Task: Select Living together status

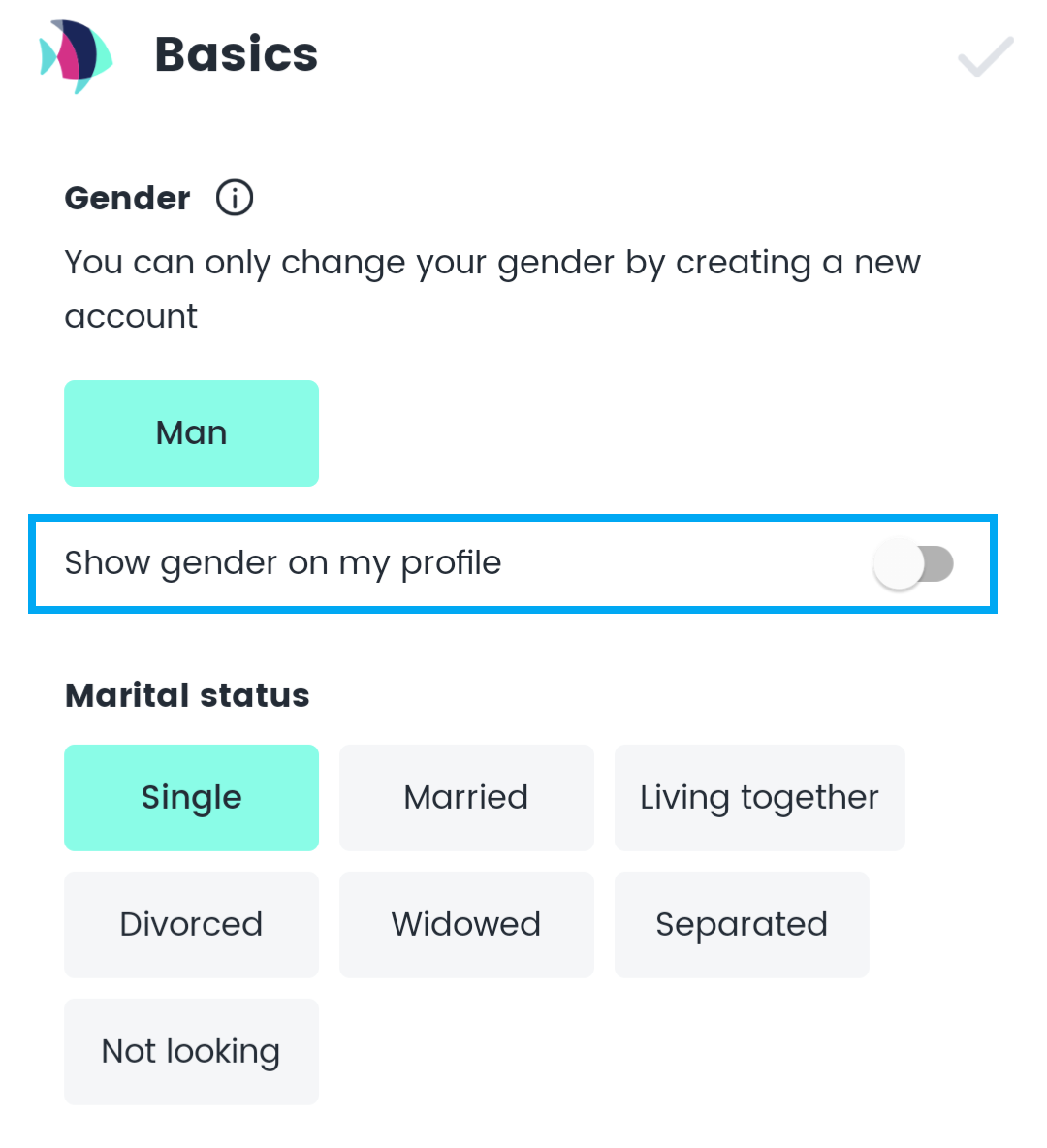Action: point(759,797)
